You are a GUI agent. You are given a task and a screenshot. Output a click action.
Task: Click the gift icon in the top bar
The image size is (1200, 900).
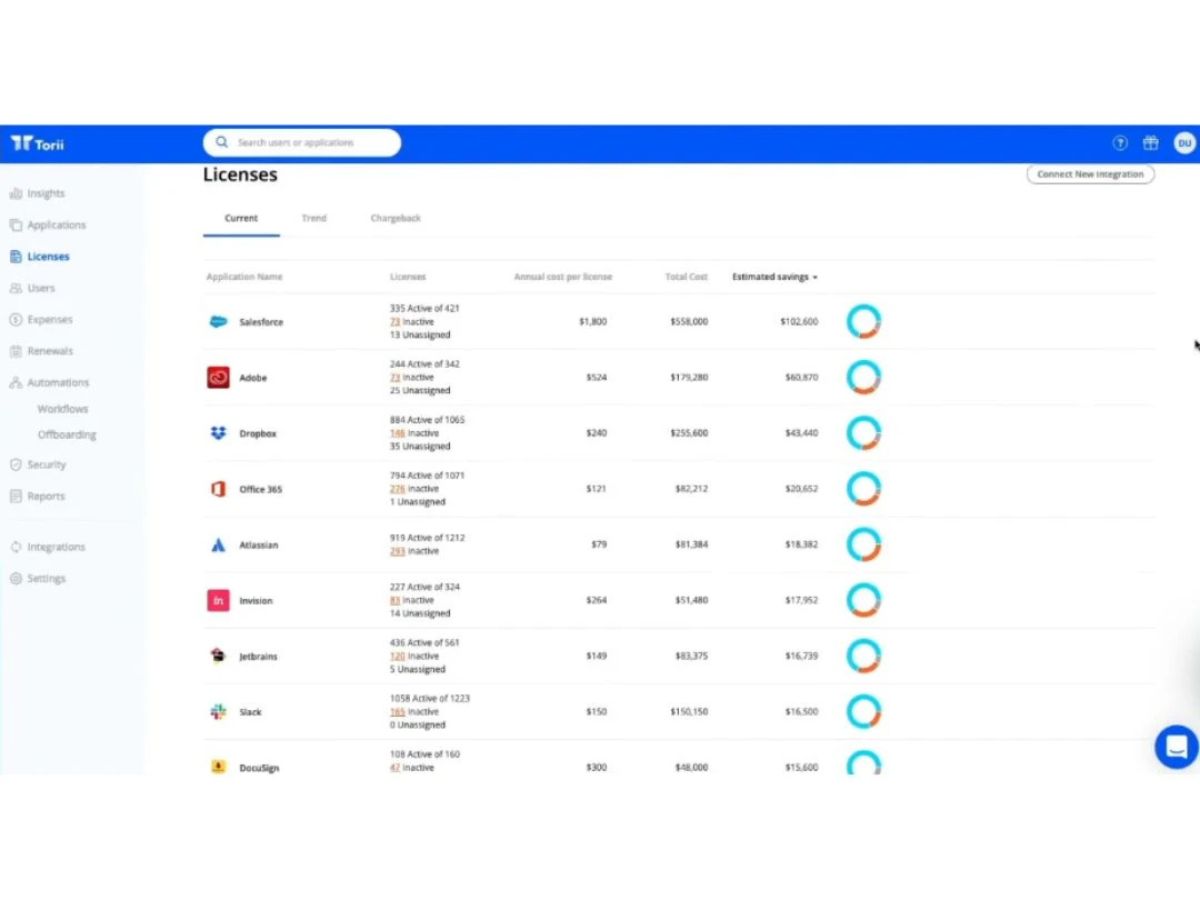click(1151, 143)
